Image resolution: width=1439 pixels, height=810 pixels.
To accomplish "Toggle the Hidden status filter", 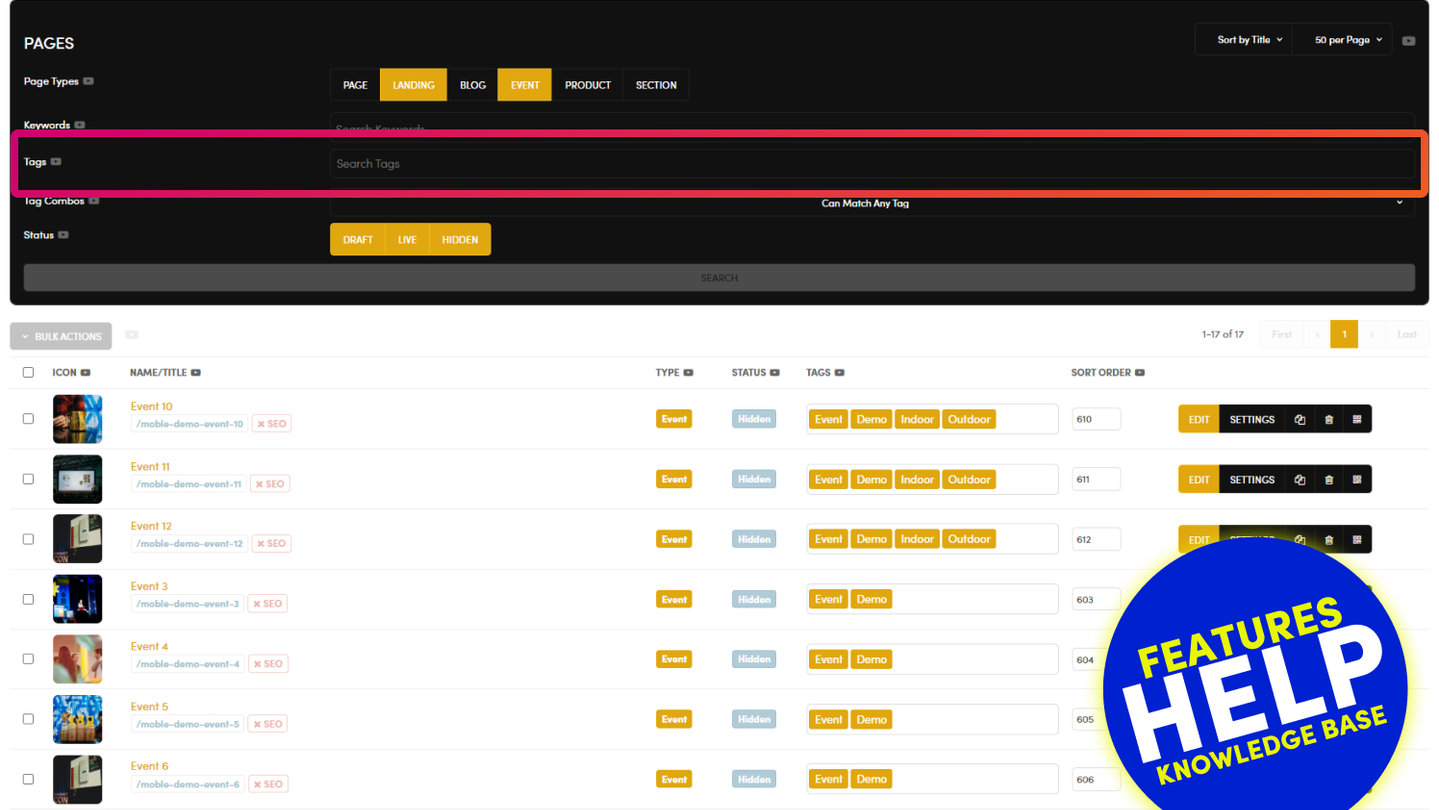I will click(x=459, y=240).
